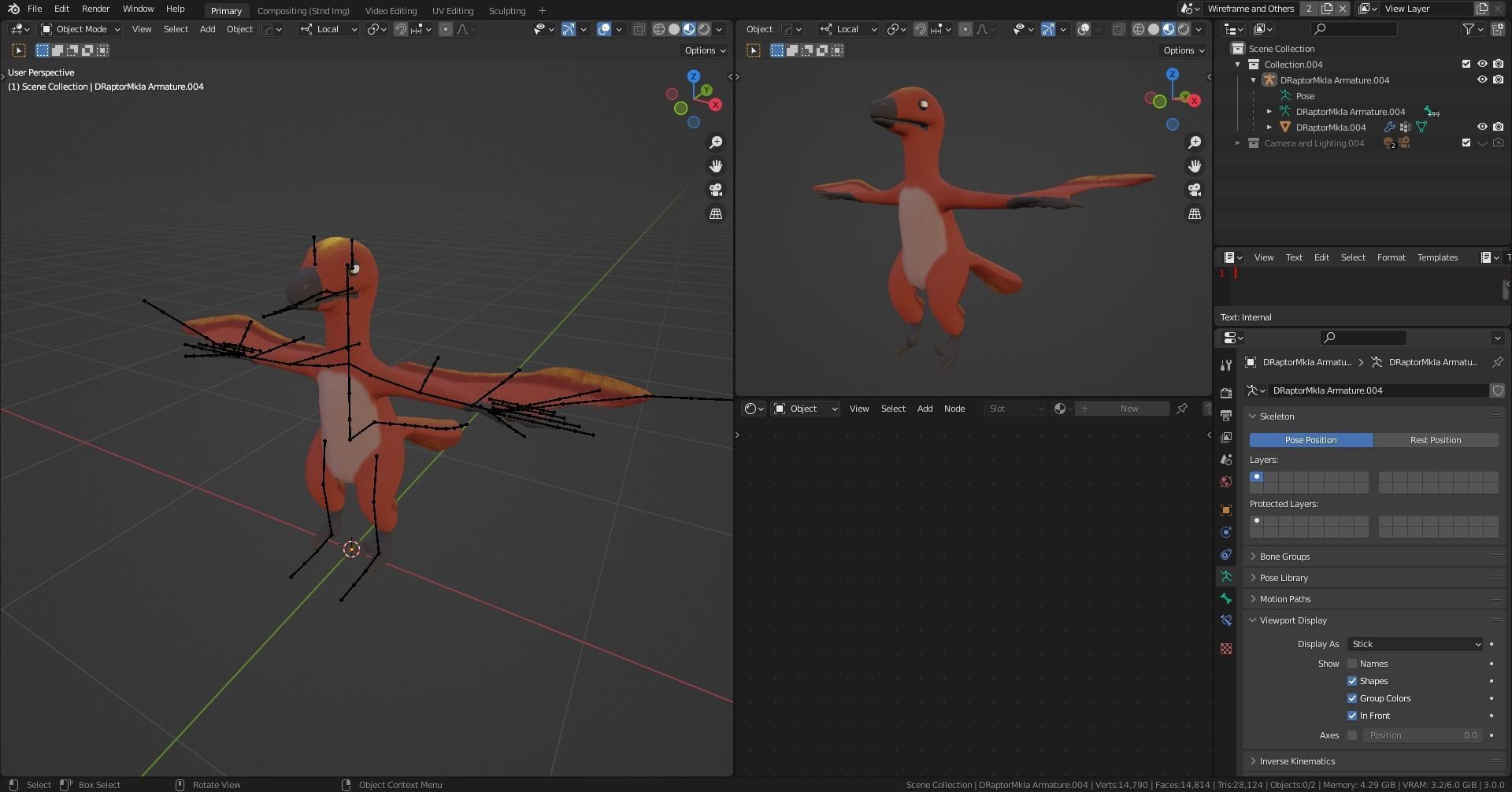Enable the Names checkbox under Show

[1352, 664]
